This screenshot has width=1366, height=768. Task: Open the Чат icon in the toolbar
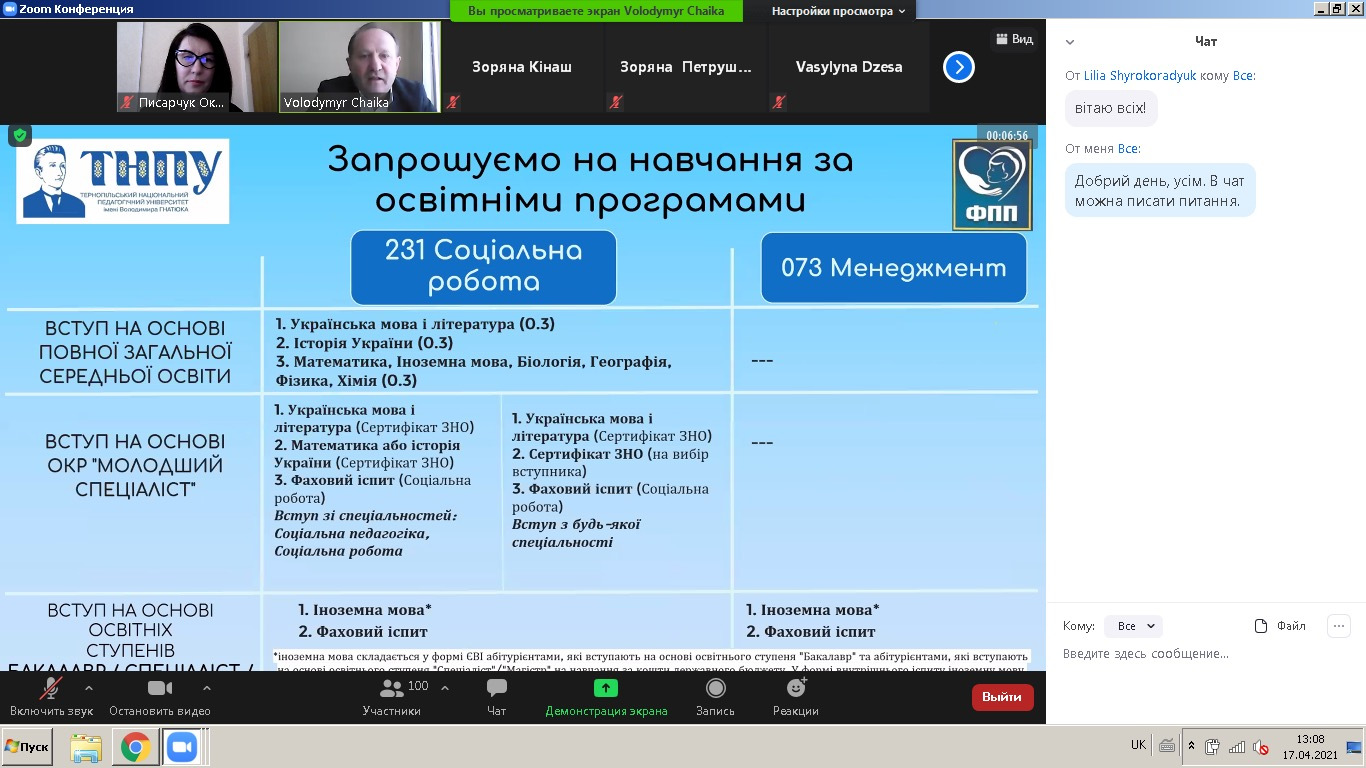pos(496,696)
